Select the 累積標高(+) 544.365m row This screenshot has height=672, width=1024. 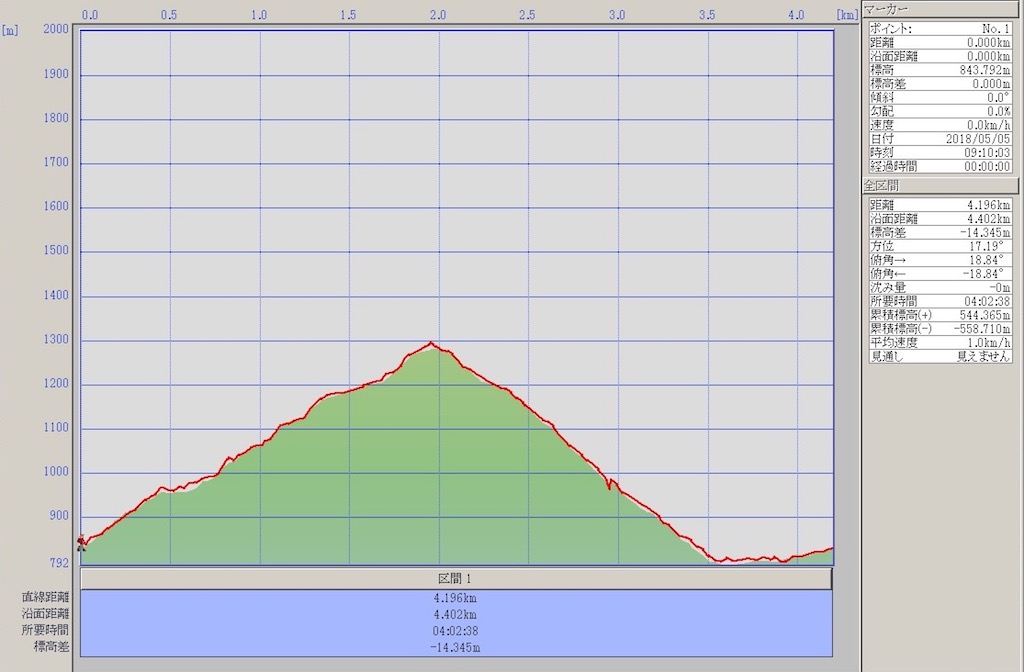[x=940, y=315]
